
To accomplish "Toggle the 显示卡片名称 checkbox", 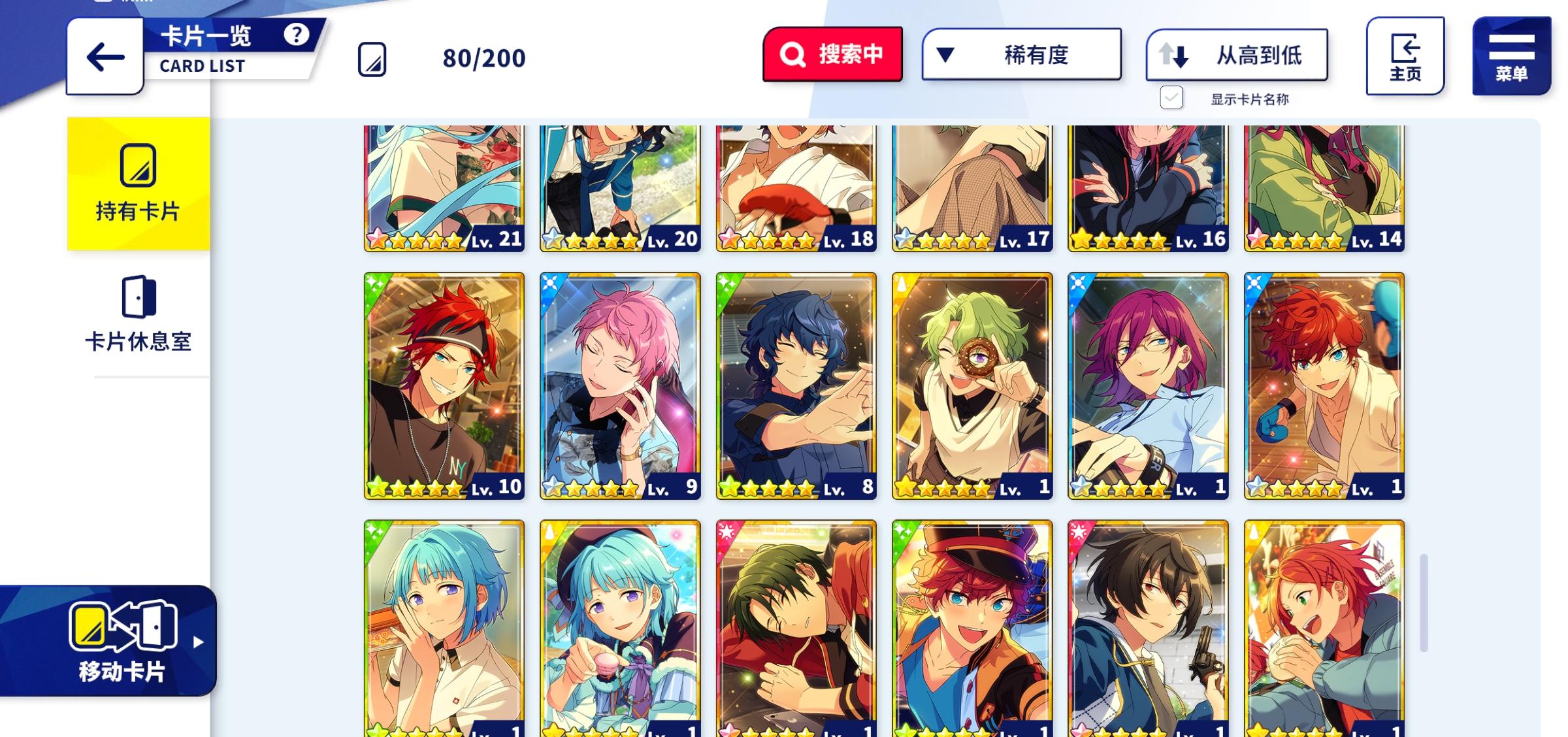I will point(1171,98).
